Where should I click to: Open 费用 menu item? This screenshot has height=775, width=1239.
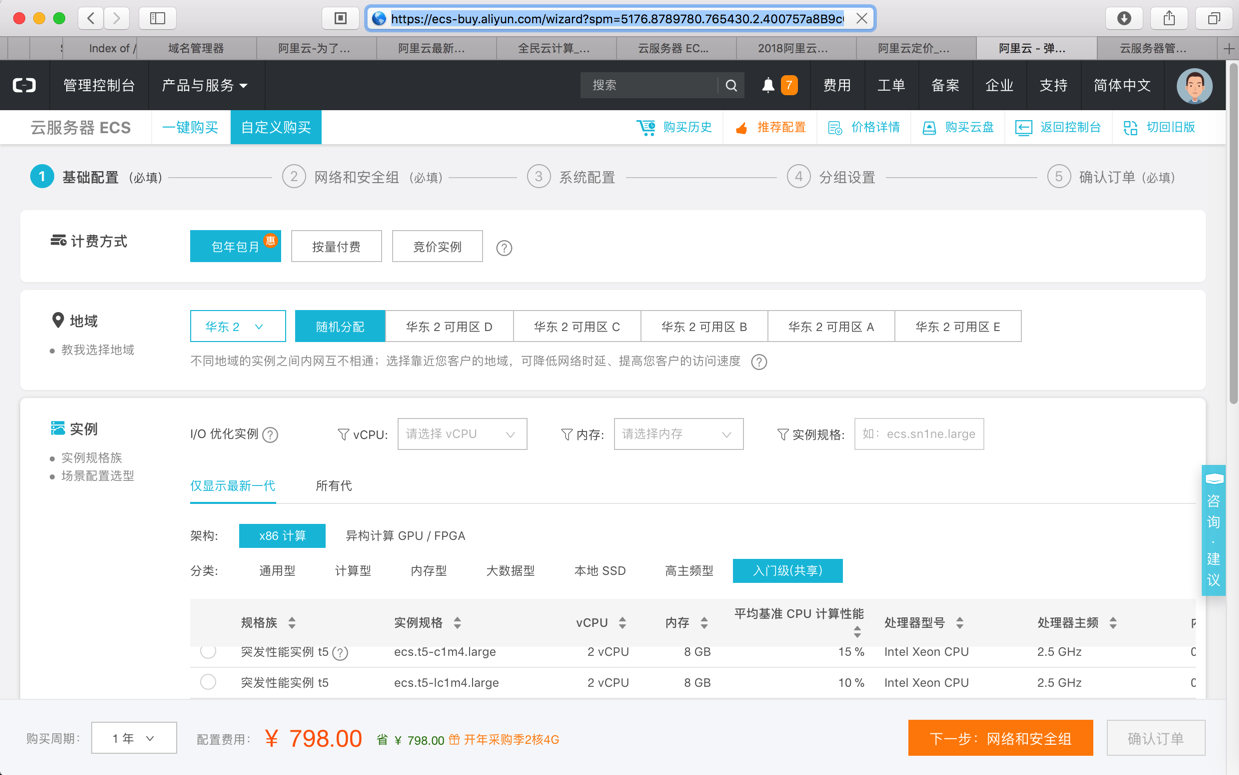pos(837,86)
